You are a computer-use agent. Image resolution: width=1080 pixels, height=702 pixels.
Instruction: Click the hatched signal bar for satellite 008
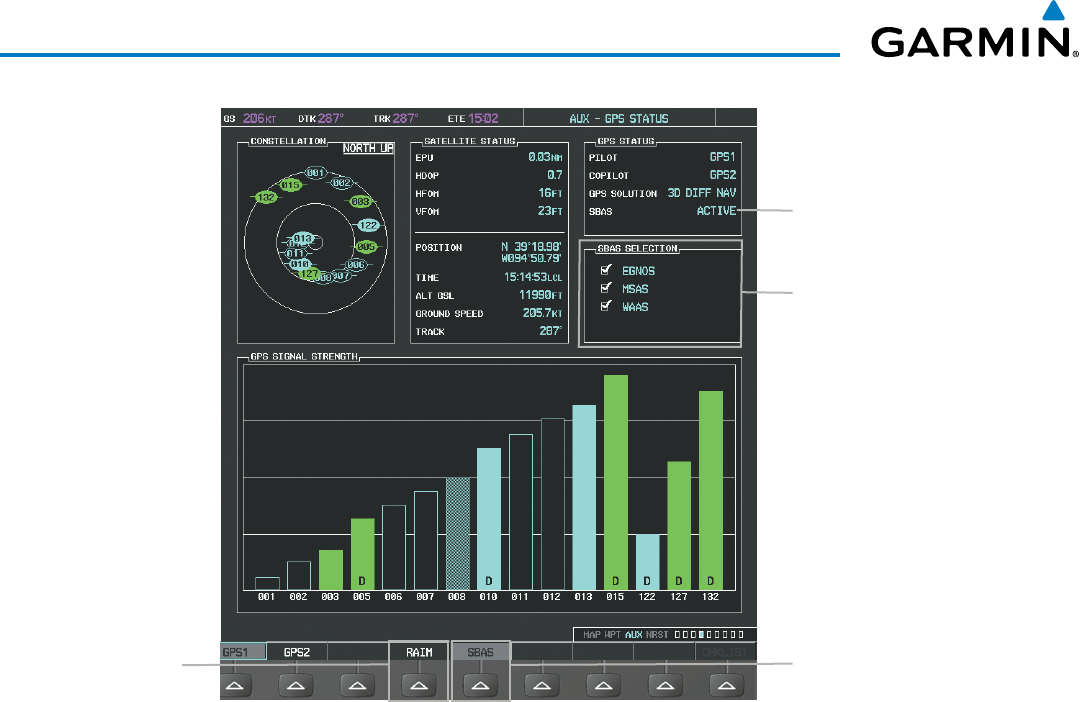point(457,534)
